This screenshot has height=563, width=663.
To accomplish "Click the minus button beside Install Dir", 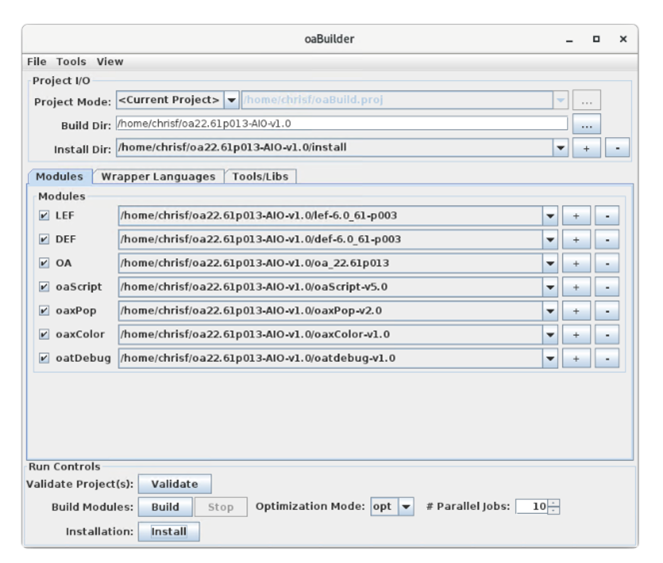I will point(617,148).
